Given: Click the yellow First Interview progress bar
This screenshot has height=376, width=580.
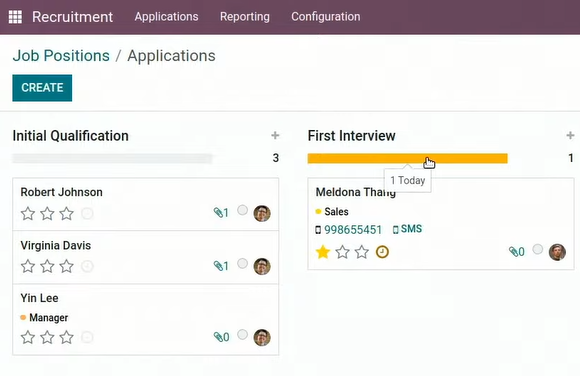Looking at the screenshot, I should 407,158.
